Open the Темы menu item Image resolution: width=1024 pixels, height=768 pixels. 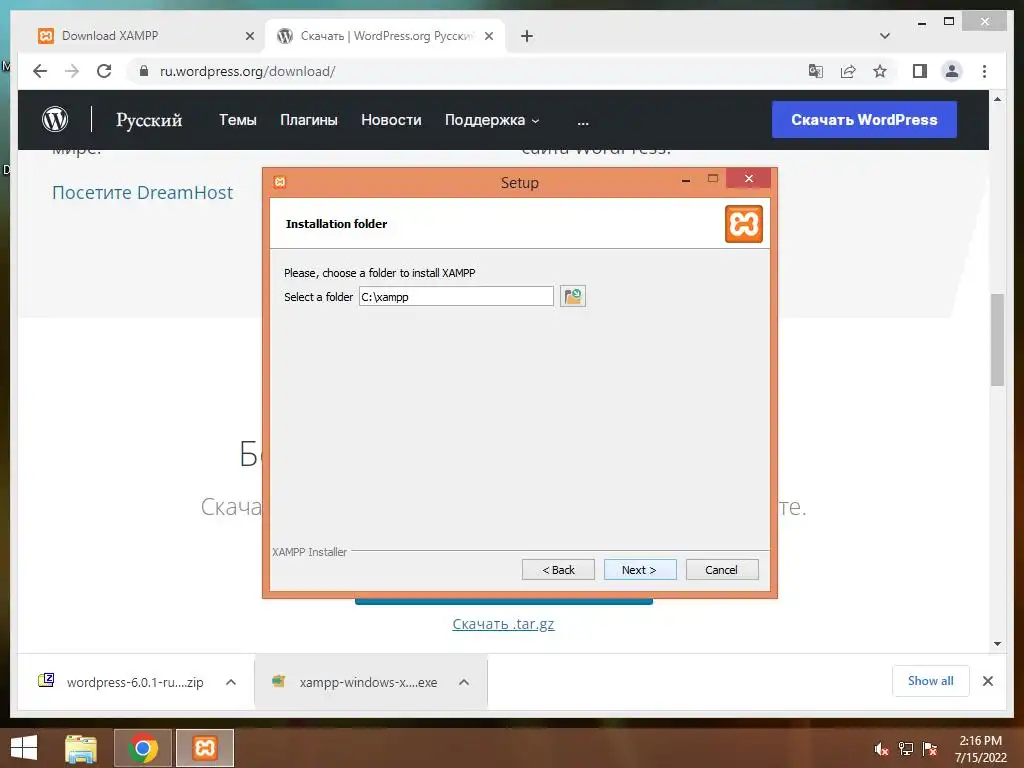(238, 120)
